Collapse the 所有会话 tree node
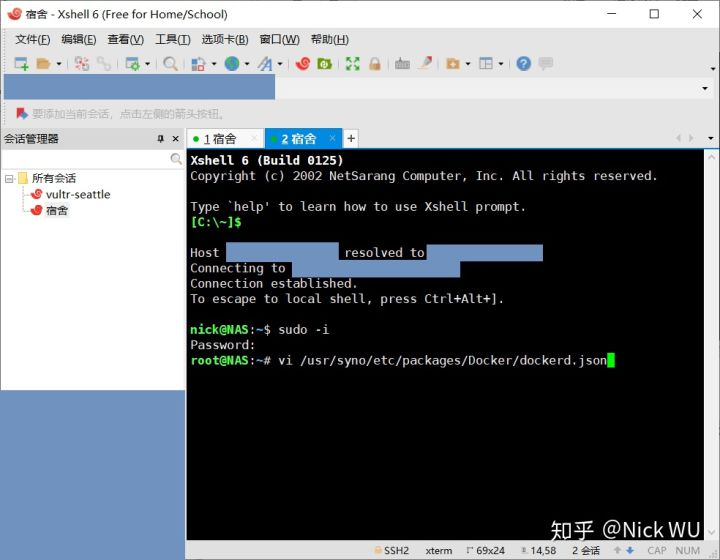Viewport: 720px width, 560px height. pos(9,179)
